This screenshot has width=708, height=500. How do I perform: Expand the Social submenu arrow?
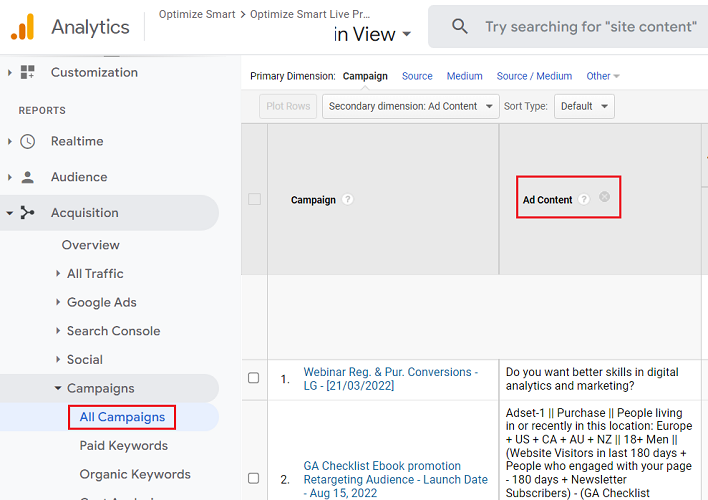58,359
